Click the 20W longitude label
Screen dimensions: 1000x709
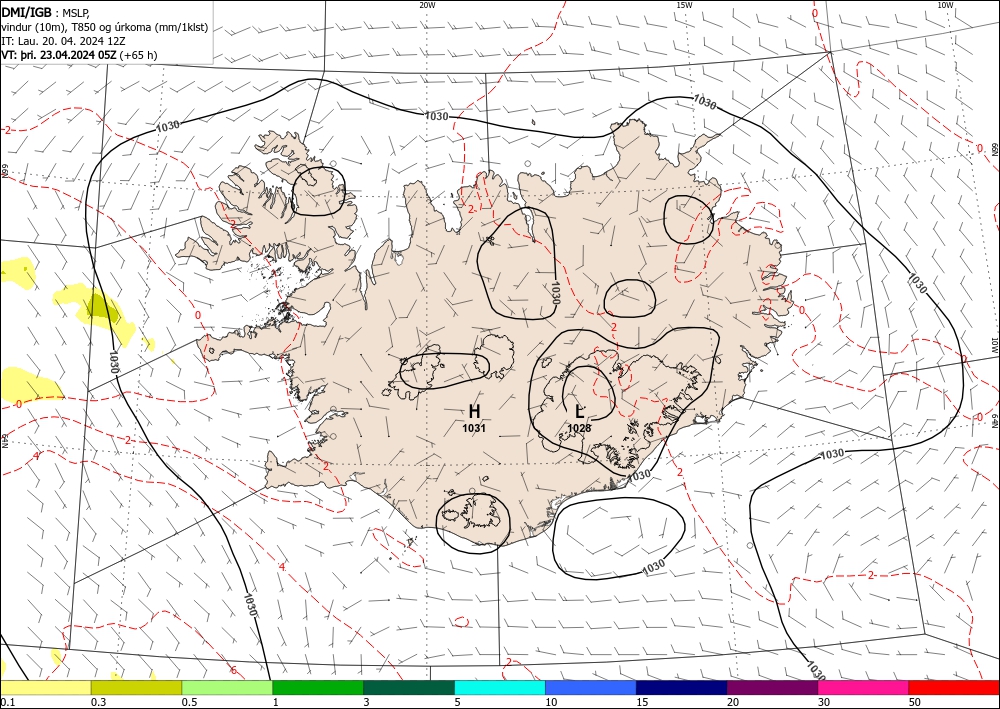coord(427,5)
